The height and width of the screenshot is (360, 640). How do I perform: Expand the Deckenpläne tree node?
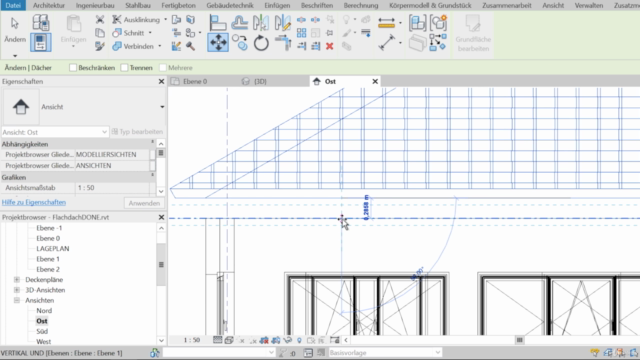(x=17, y=280)
